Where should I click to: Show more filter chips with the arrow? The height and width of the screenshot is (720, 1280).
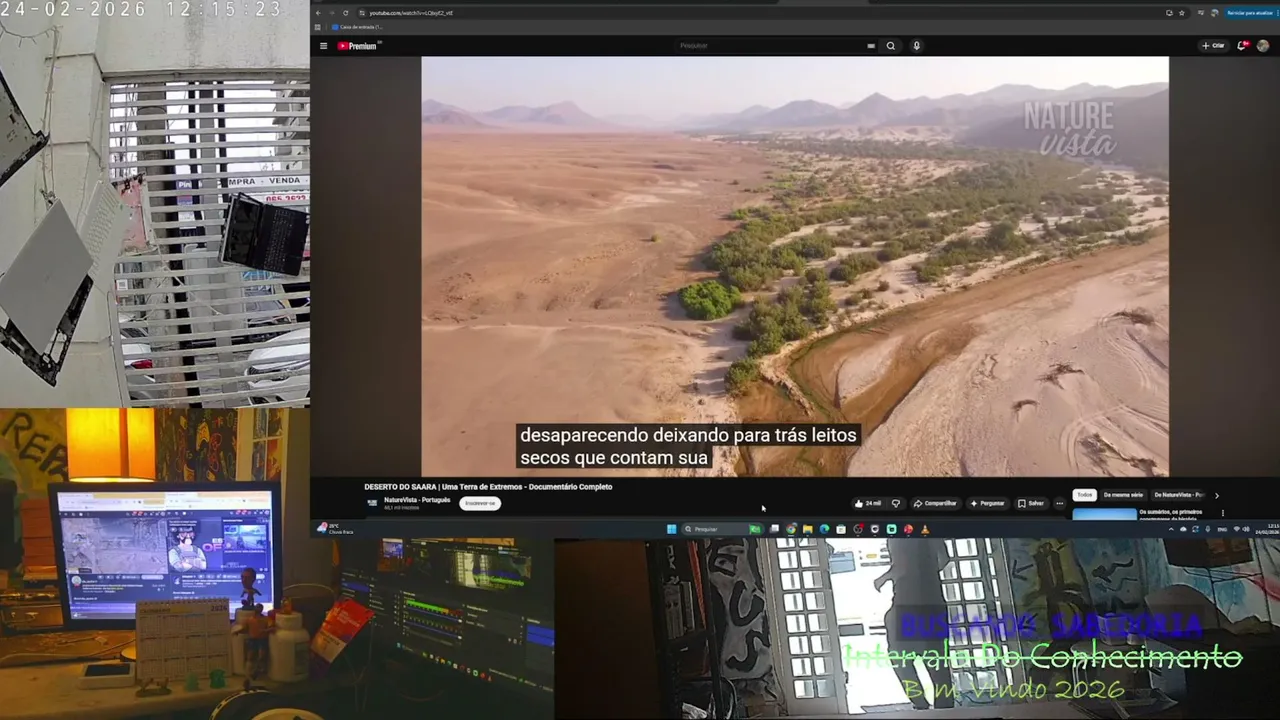tap(1217, 495)
